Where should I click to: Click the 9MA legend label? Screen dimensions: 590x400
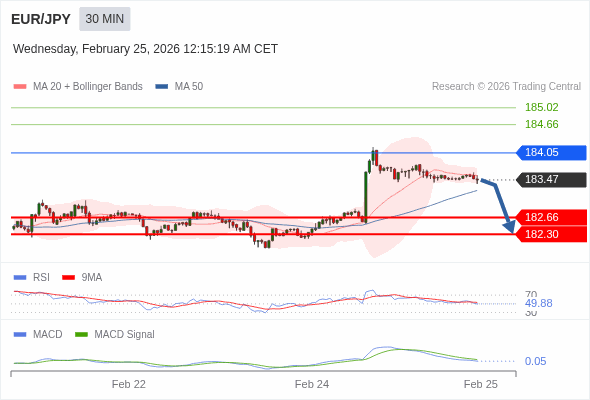click(x=91, y=278)
